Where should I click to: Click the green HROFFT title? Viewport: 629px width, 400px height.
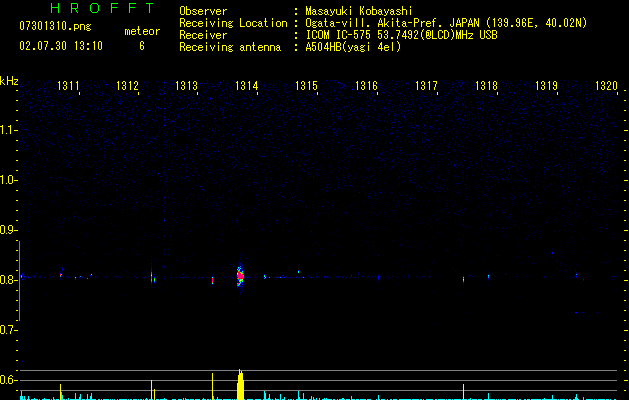pyautogui.click(x=102, y=8)
